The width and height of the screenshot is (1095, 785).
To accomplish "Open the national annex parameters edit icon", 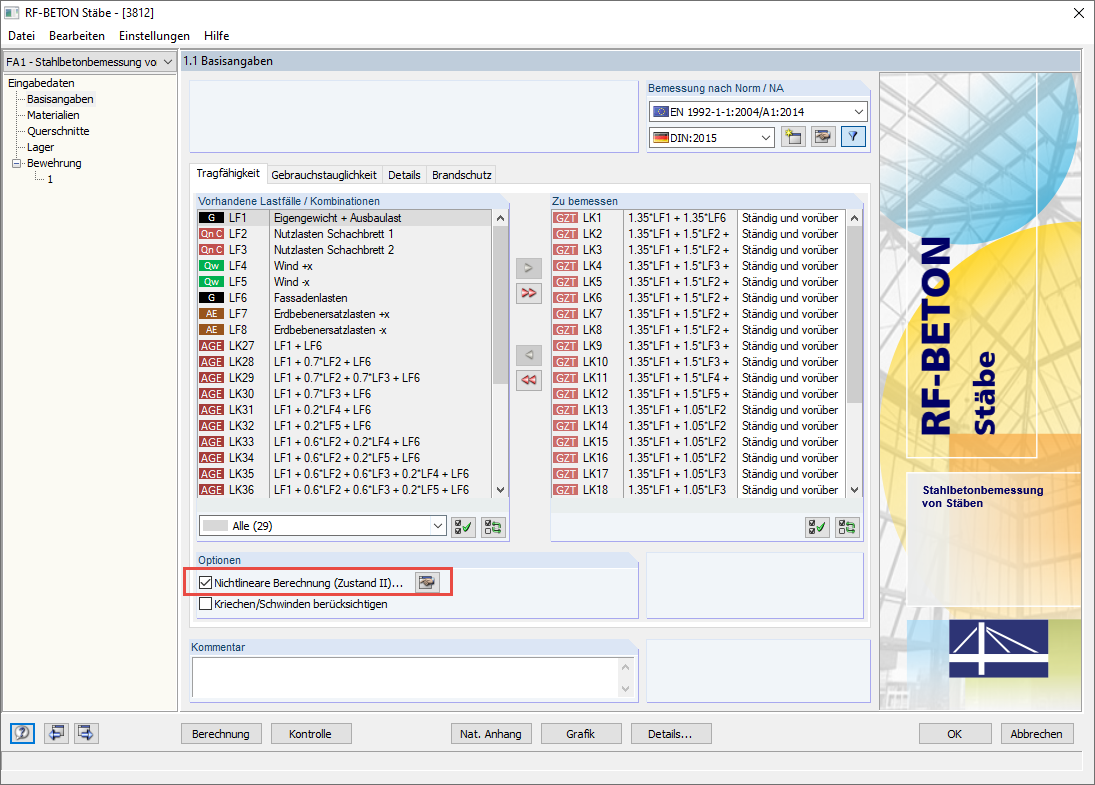I will [823, 137].
